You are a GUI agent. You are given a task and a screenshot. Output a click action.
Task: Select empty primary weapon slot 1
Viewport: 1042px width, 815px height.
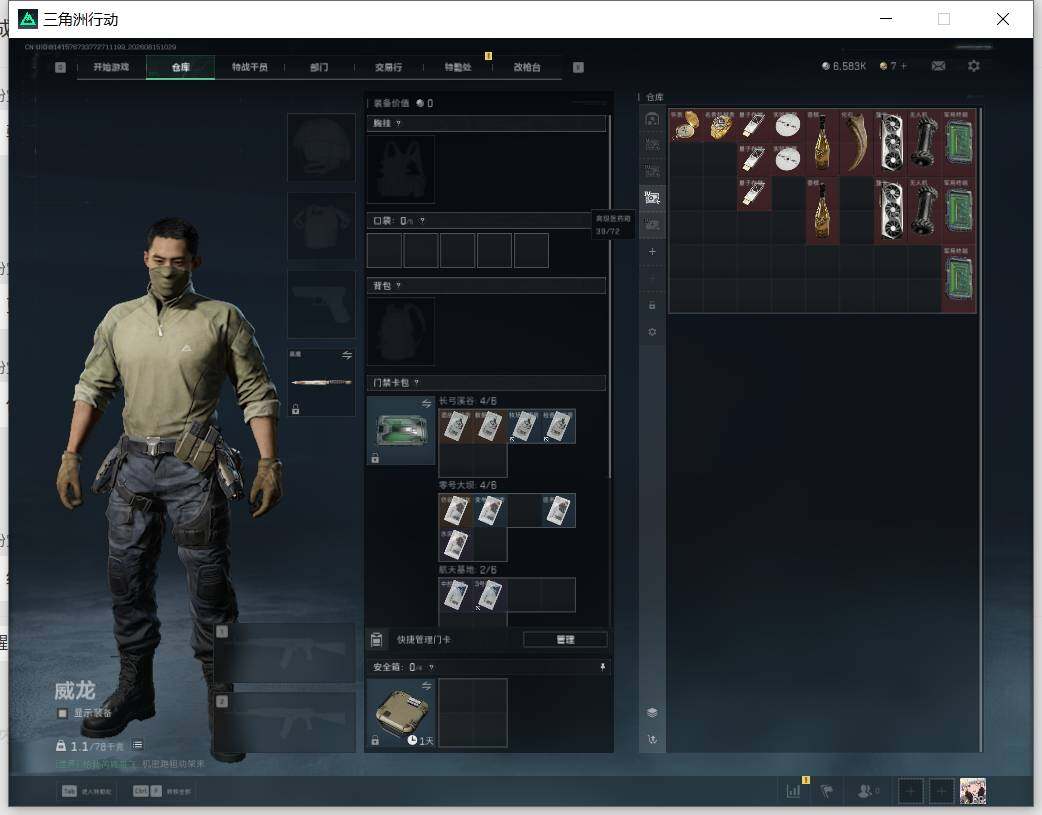pos(284,653)
